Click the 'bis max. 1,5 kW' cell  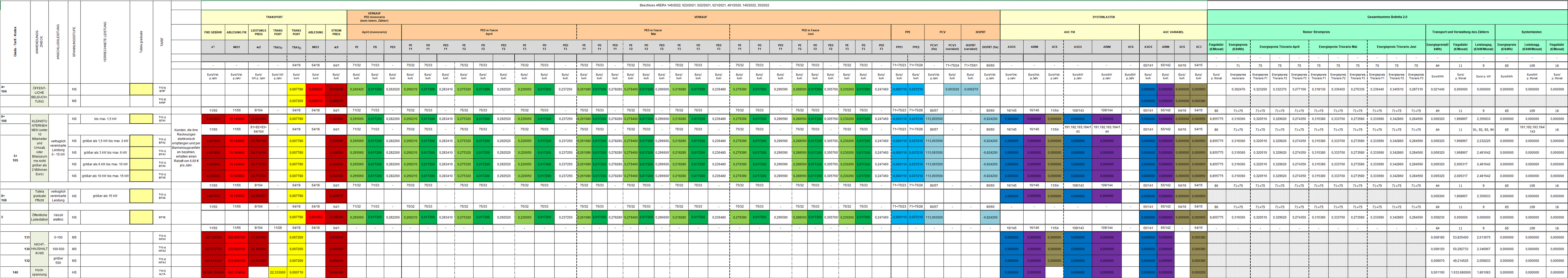105,119
